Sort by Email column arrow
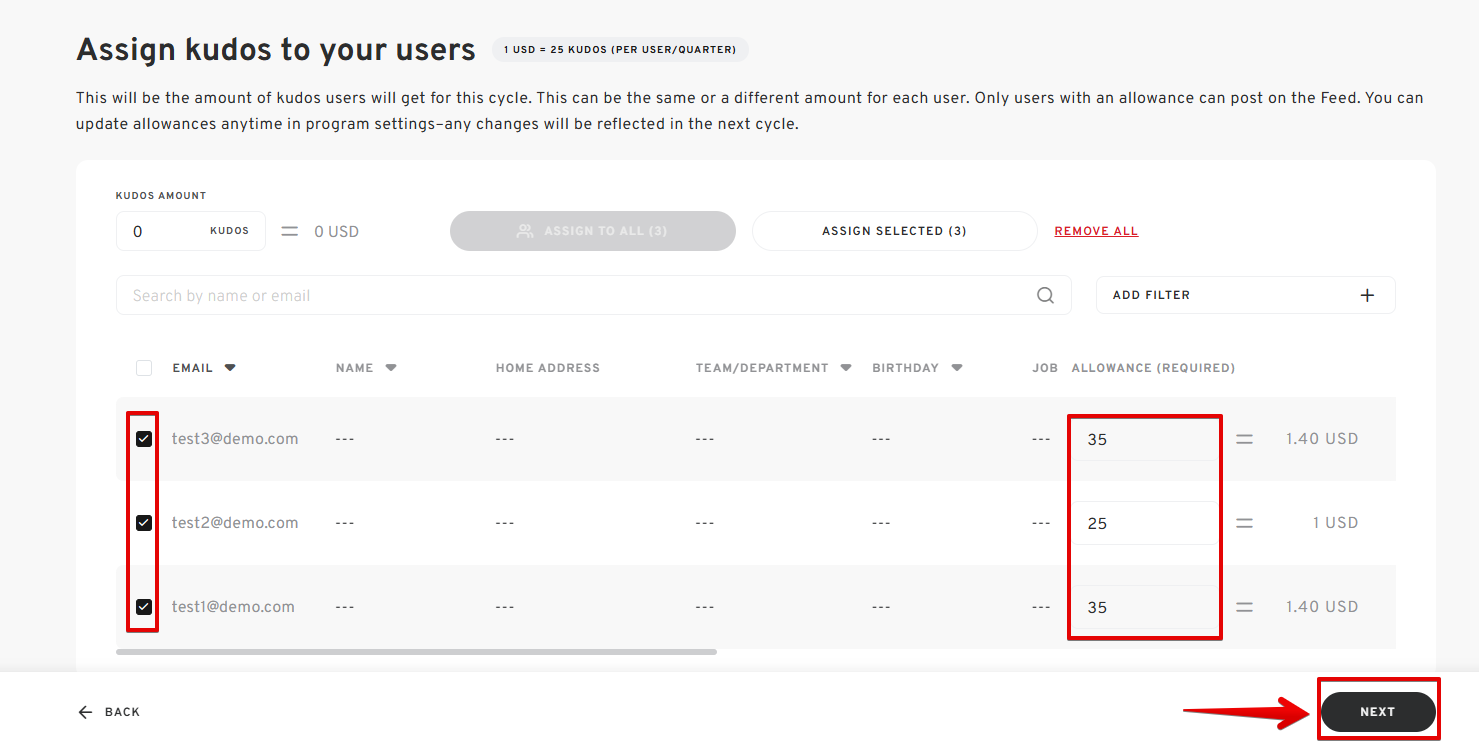 (x=230, y=368)
